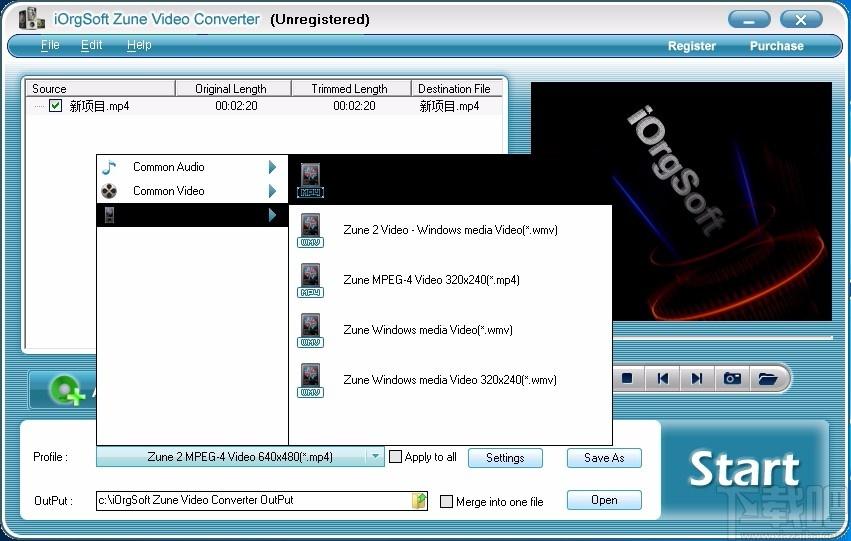Image resolution: width=851 pixels, height=541 pixels.
Task: Click the Profile combo box showing Zune 2 MPEG-4
Action: tap(240, 456)
